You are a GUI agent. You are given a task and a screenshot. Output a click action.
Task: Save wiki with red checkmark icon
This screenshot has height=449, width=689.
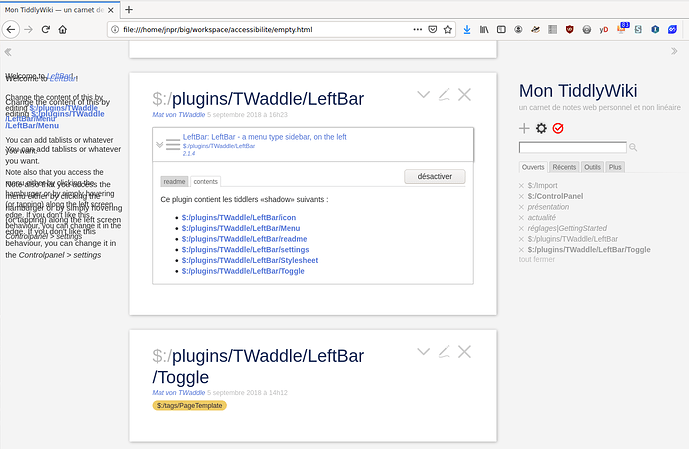tap(558, 128)
